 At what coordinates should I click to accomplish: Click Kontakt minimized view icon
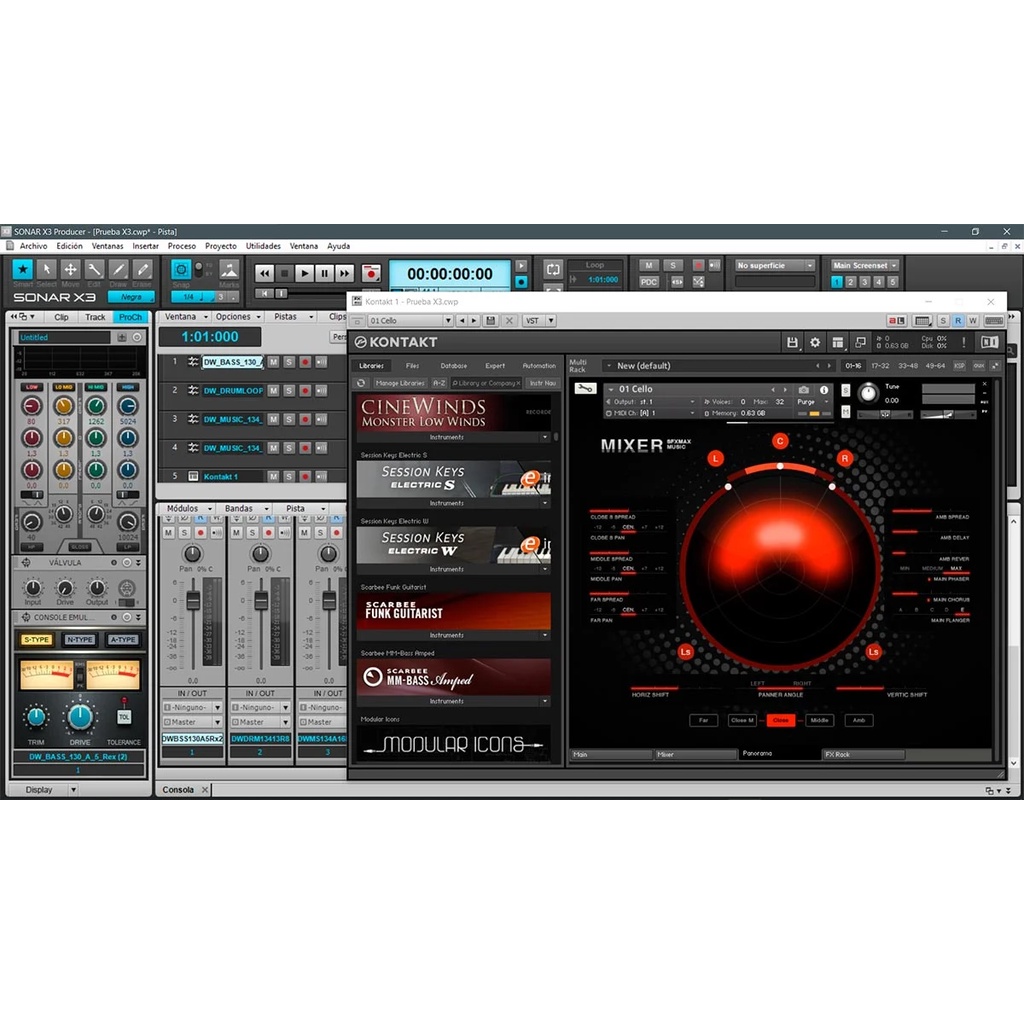pyautogui.click(x=861, y=342)
